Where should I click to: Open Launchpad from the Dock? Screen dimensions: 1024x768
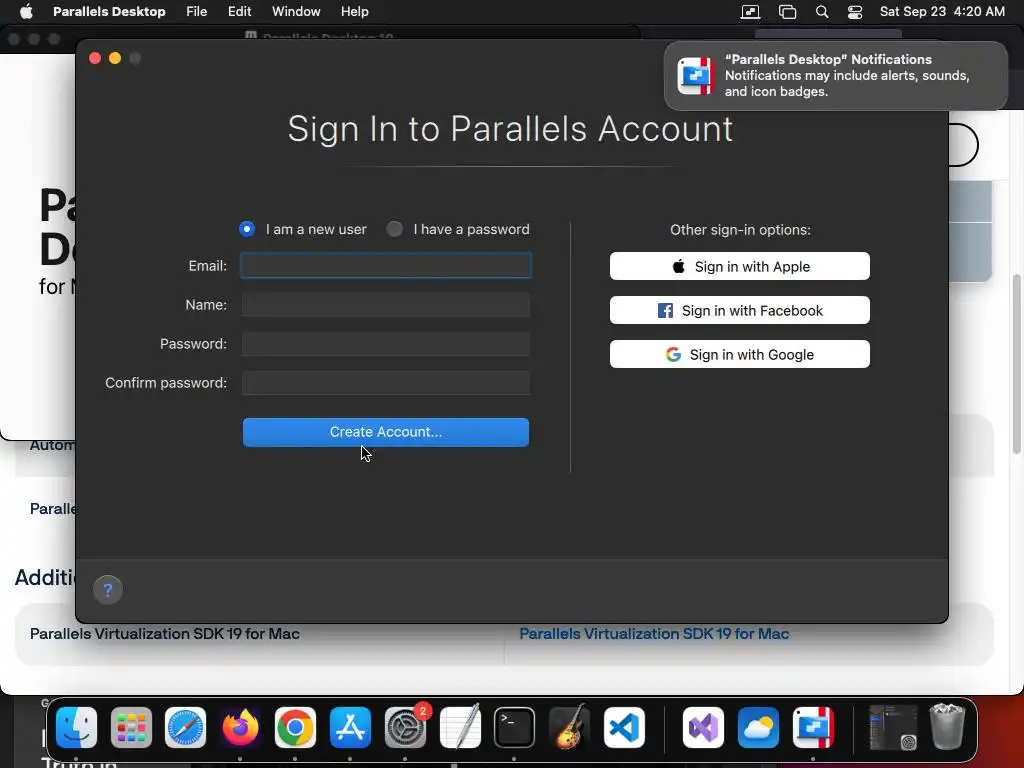131,728
